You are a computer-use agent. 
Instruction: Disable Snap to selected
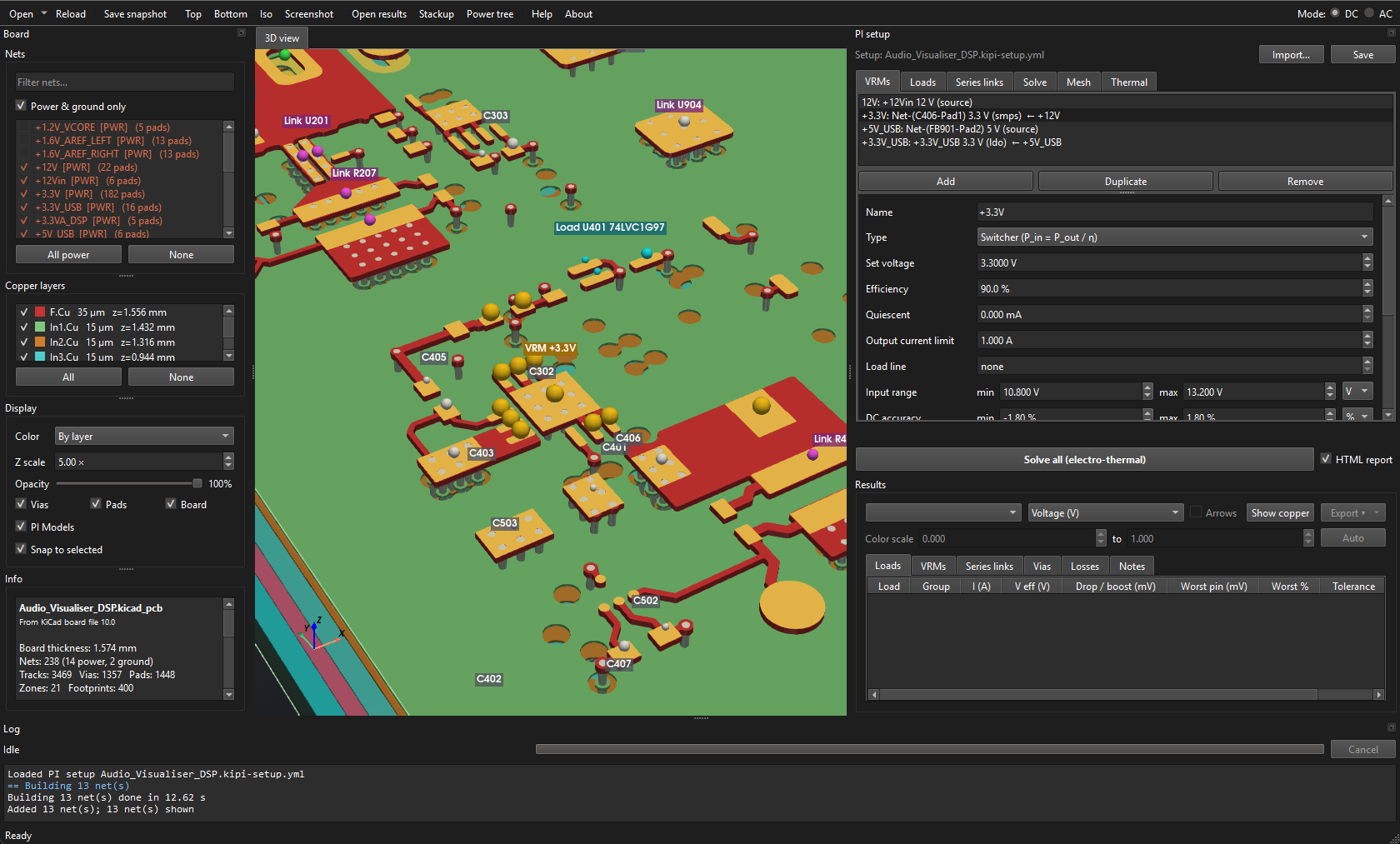[x=21, y=549]
